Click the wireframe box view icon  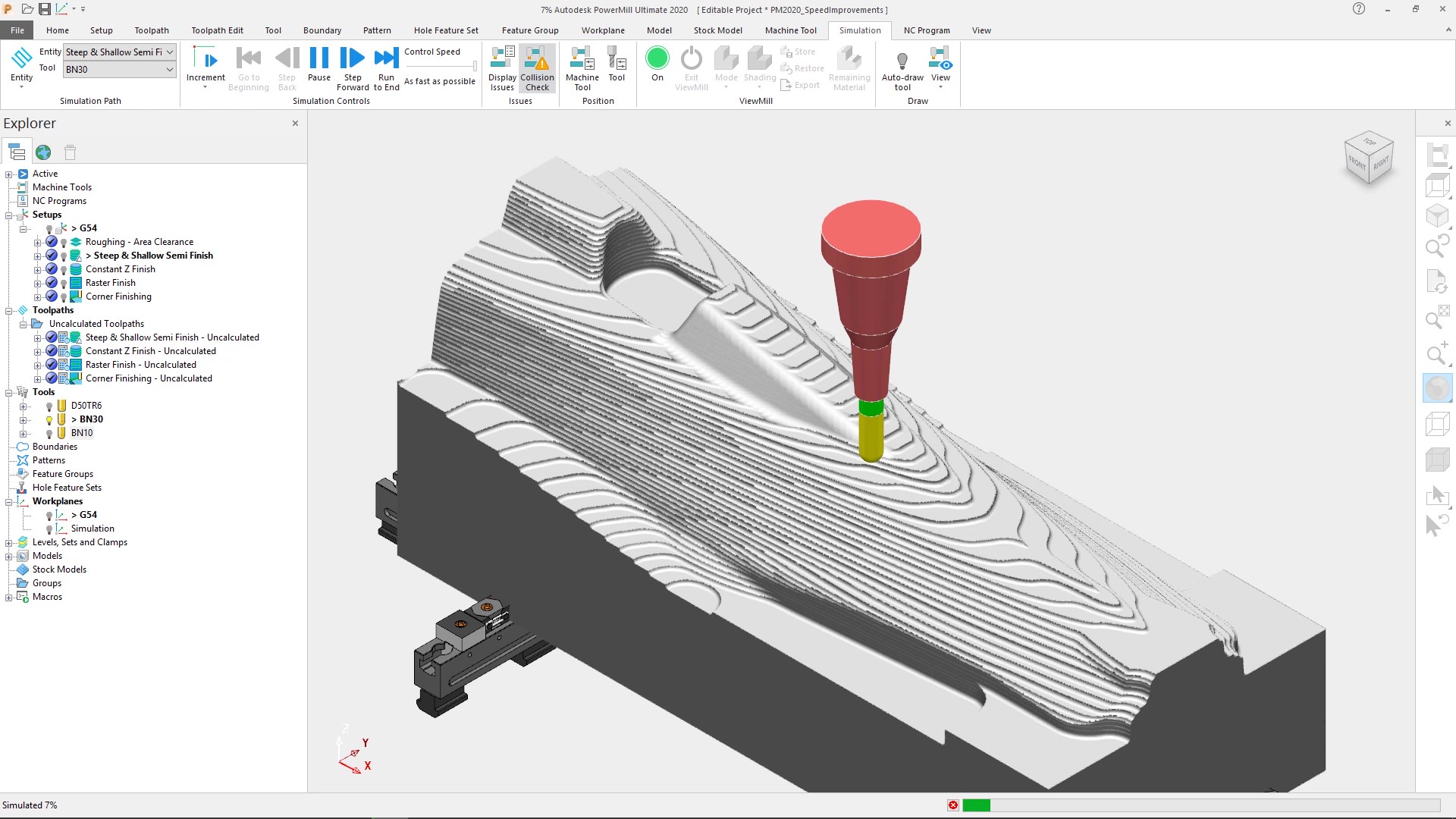(x=1437, y=424)
